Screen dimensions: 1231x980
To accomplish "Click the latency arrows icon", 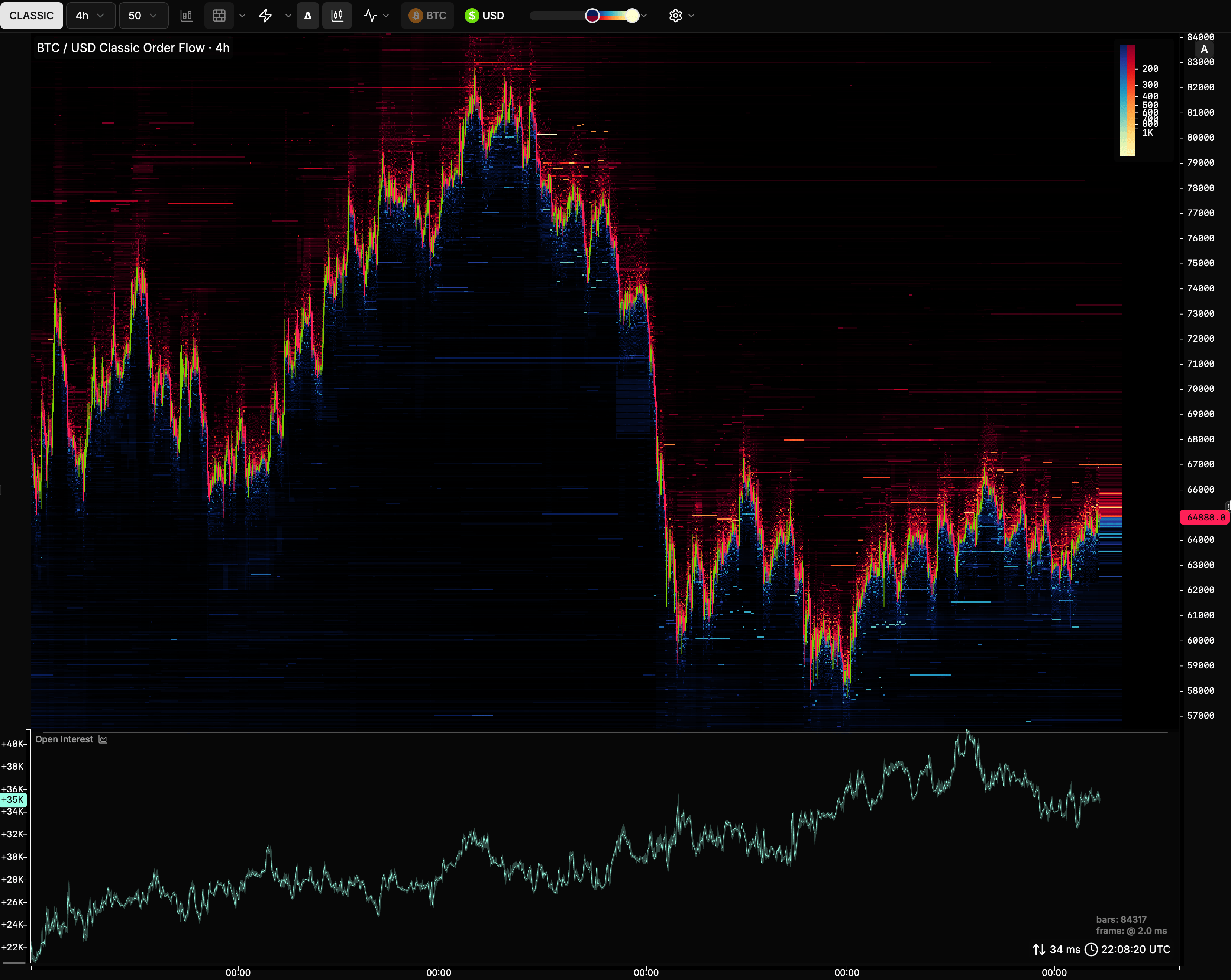I will click(x=1039, y=949).
